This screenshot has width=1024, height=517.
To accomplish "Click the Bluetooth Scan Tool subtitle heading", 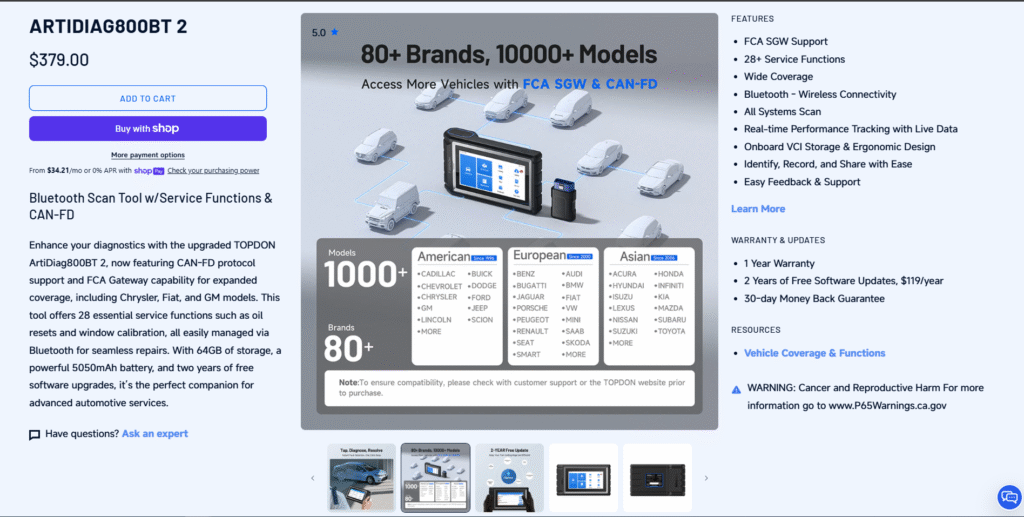I will coord(151,206).
